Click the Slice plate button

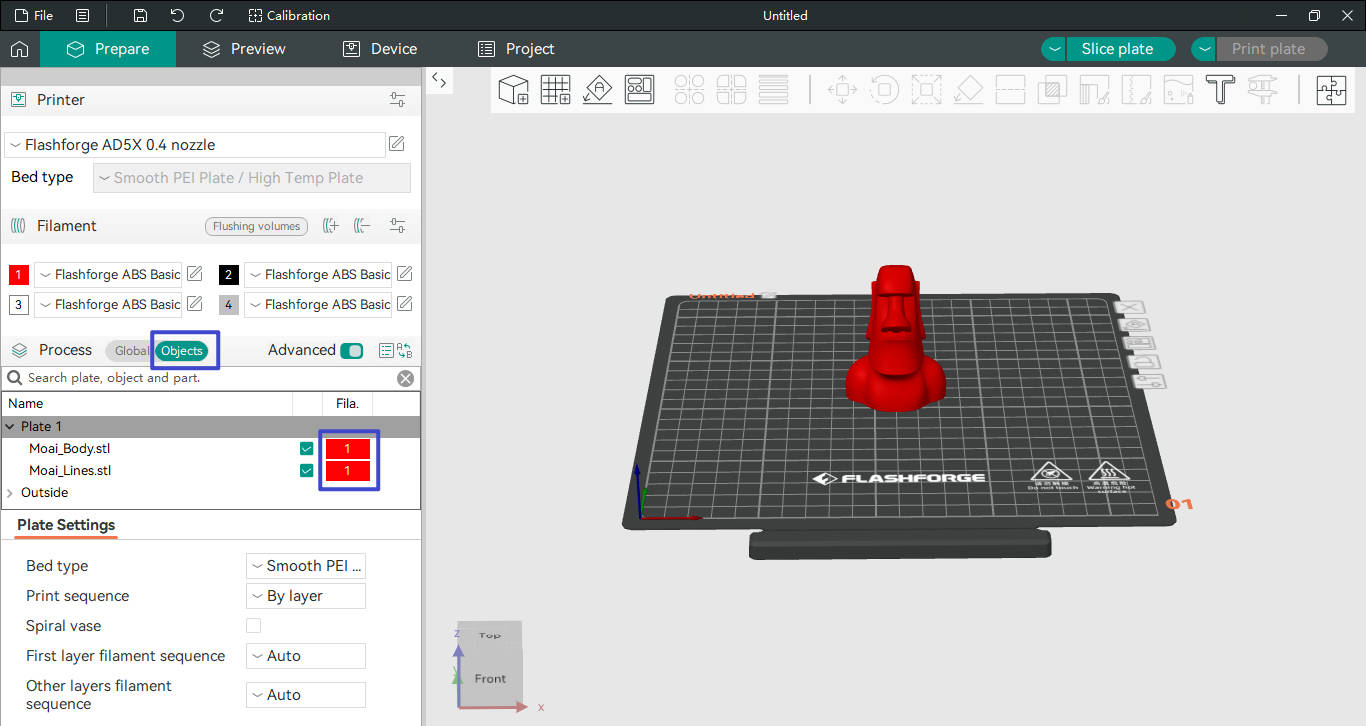tap(1120, 49)
